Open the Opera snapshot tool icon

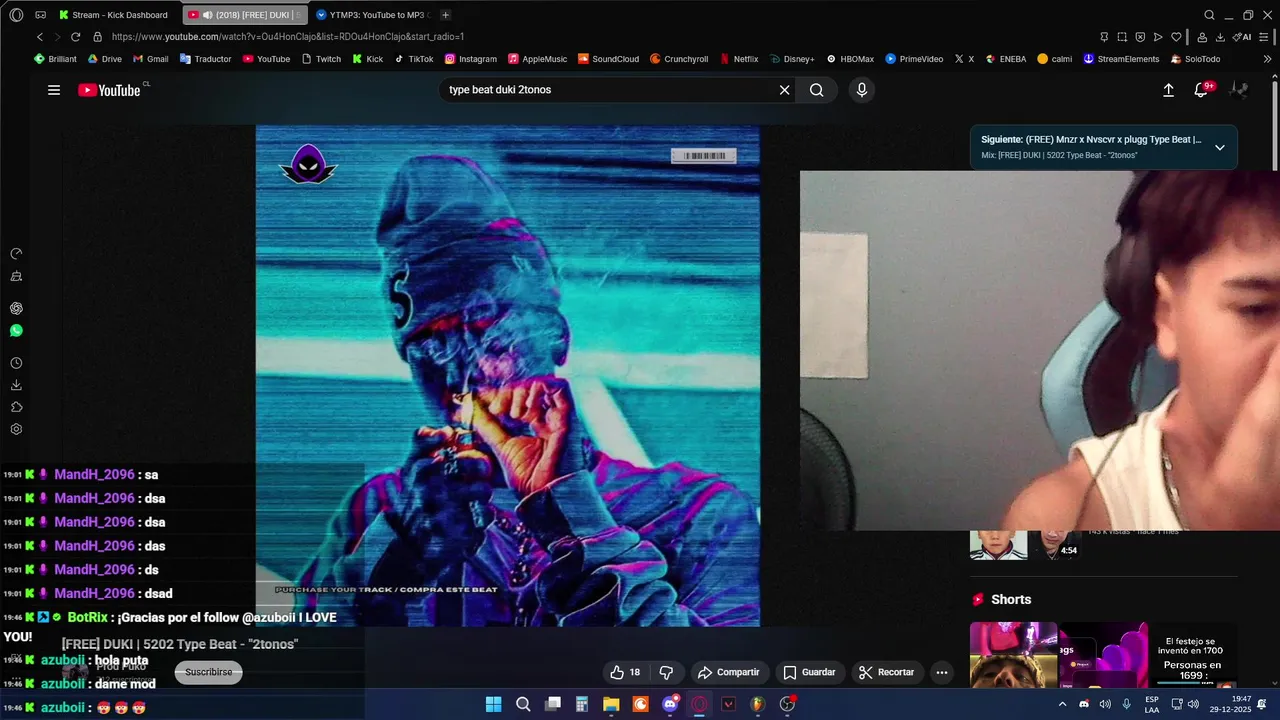coord(1121,37)
